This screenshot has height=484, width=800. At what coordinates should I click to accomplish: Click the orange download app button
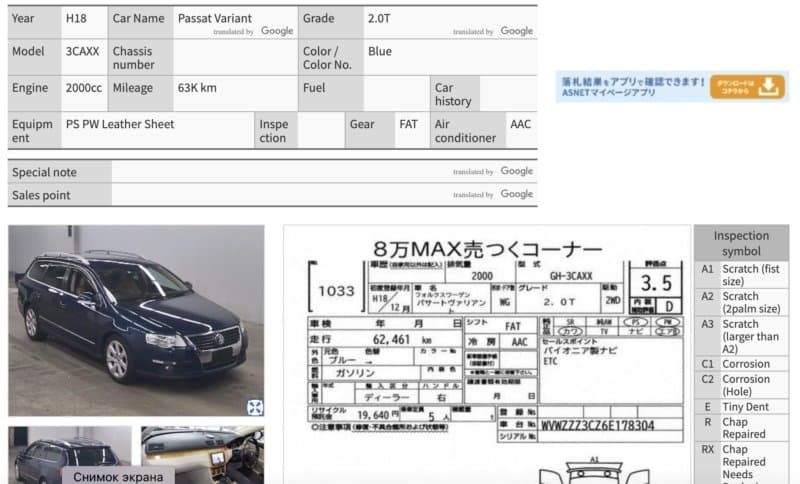point(747,87)
